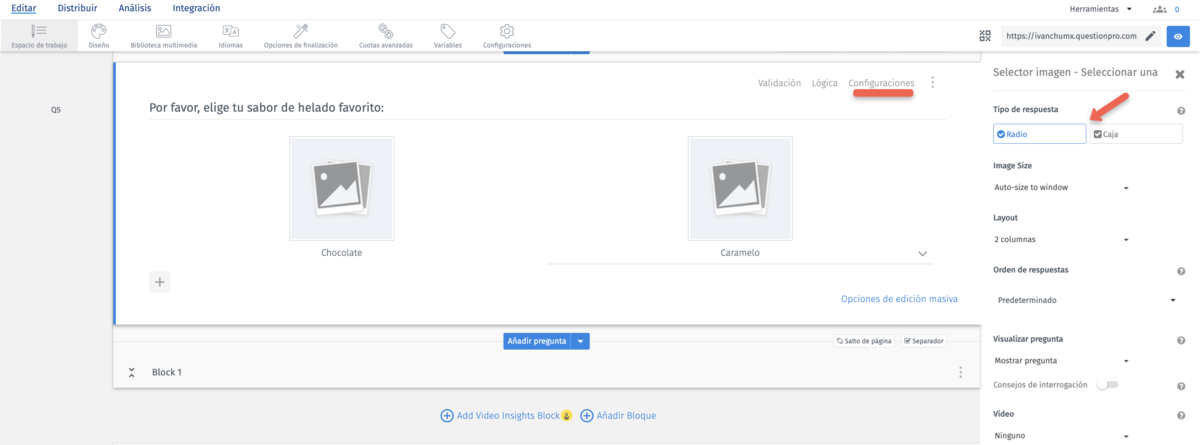Viewport: 1200px width, 445px height.
Task: Open the Idiomas language icon
Action: 230,31
